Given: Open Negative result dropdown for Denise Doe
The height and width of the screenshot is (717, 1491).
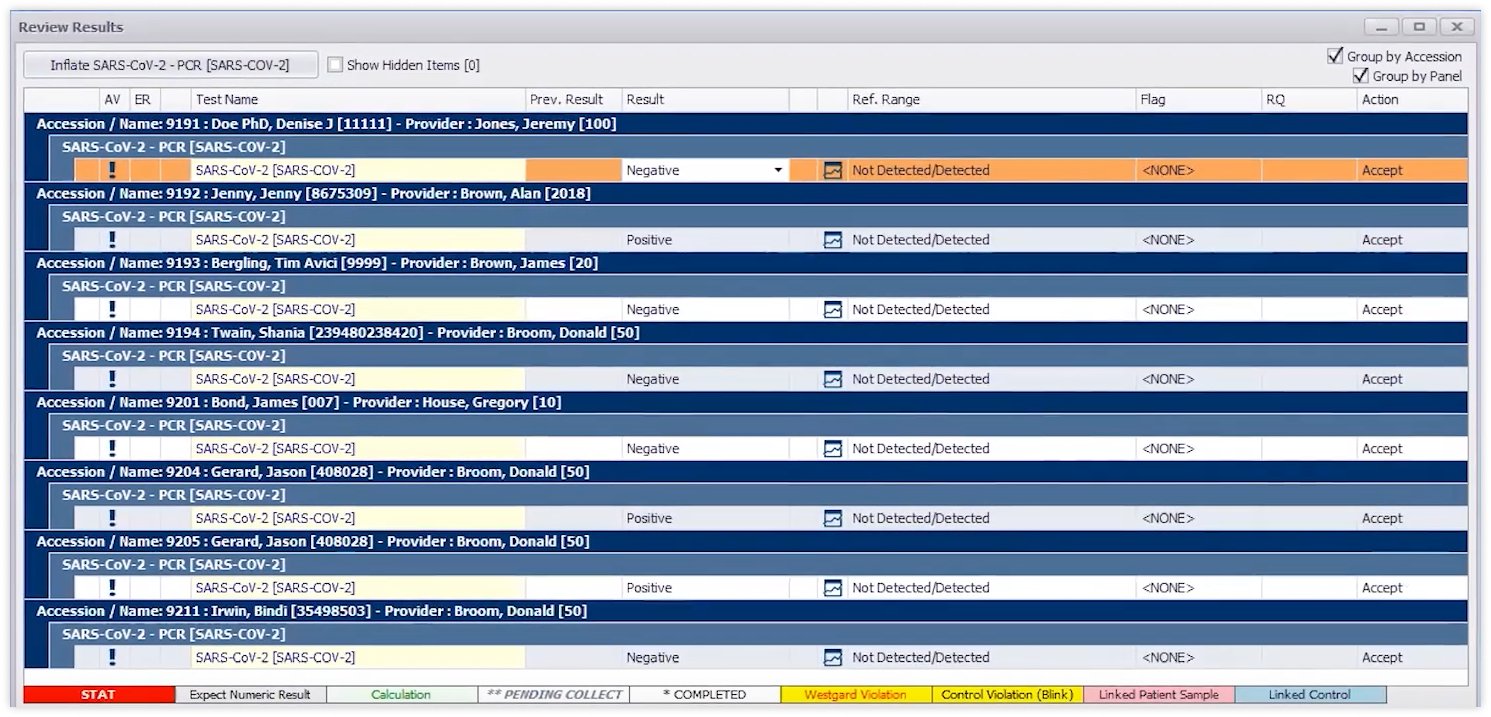Looking at the screenshot, I should click(x=778, y=171).
